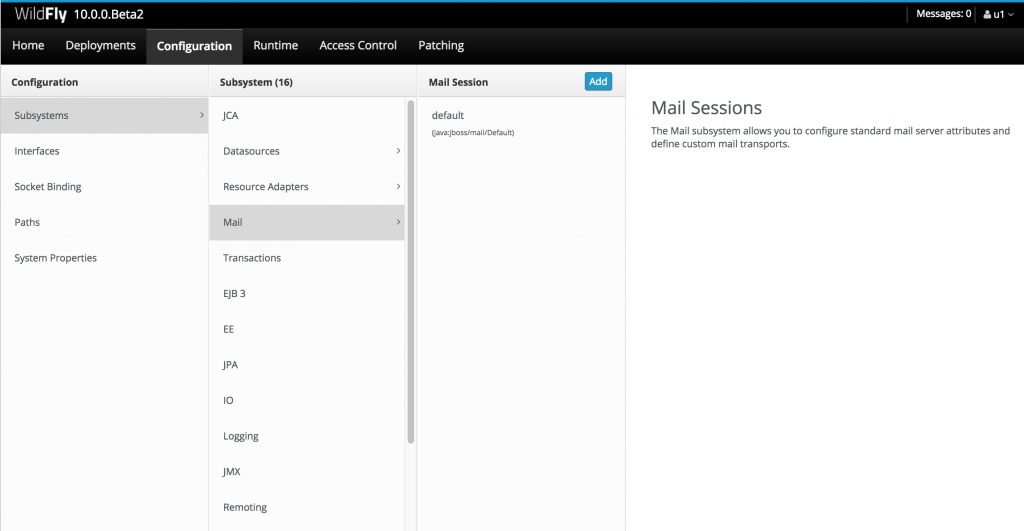
Task: Click the Subsystem column scrollbar
Action: coord(411,272)
